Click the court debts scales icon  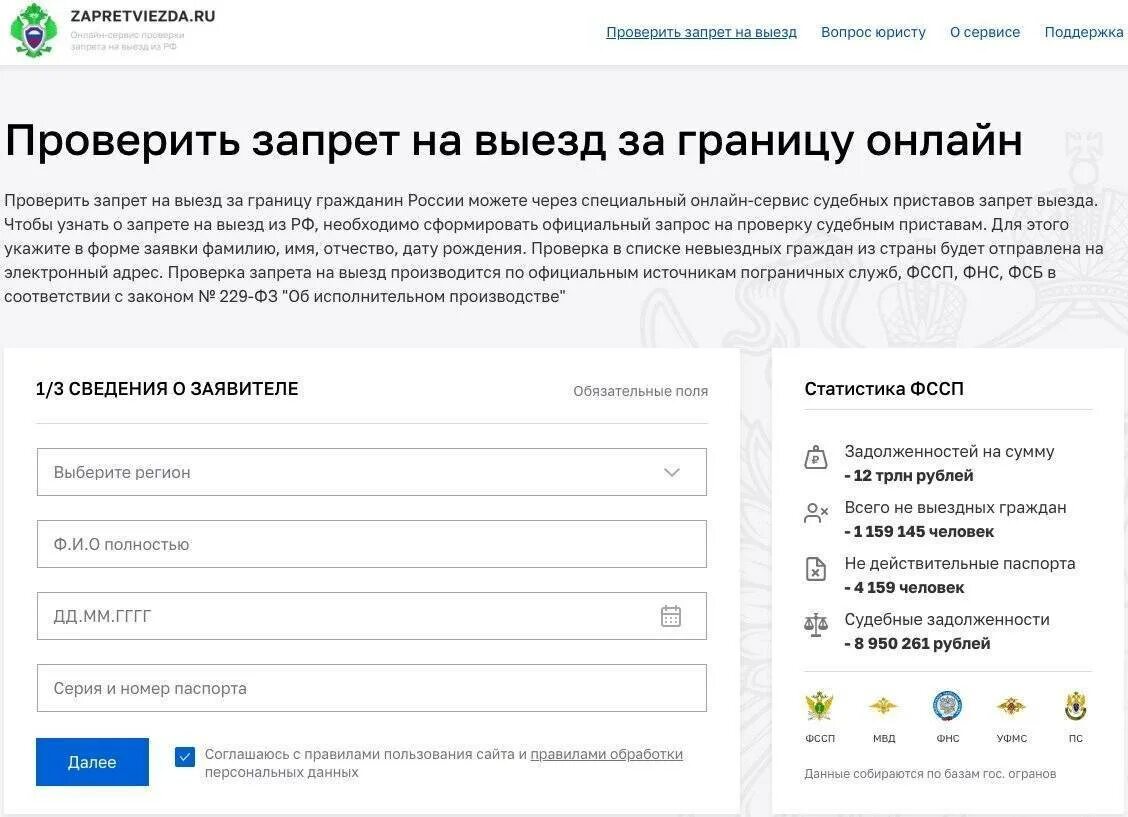pos(816,625)
